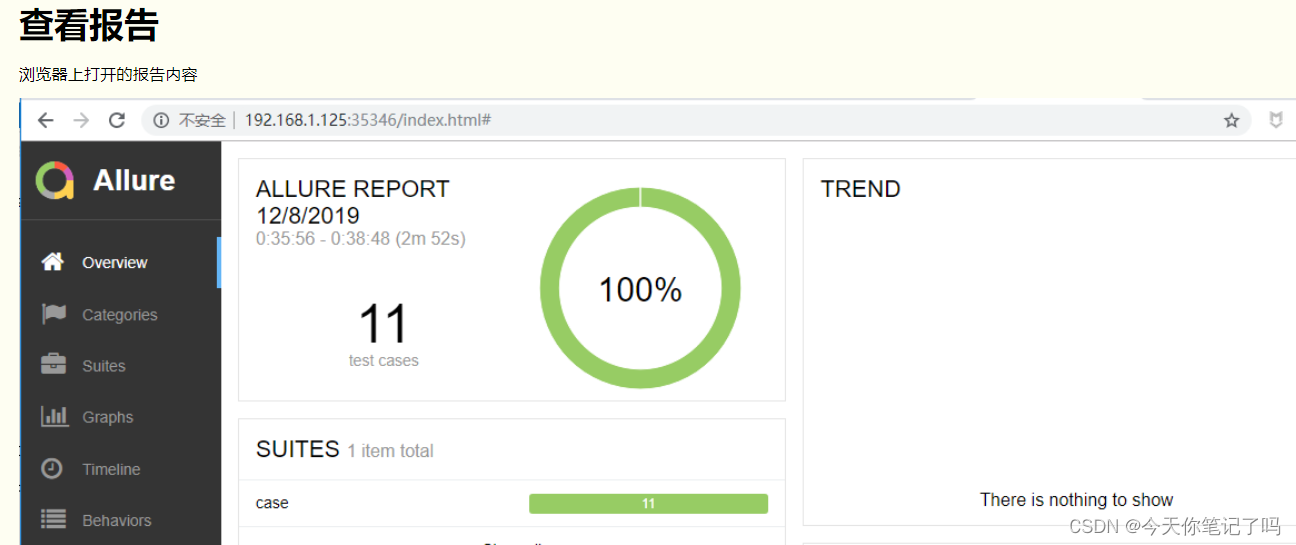This screenshot has height=545, width=1296.
Task: Open the Graphs menu item
Action: coord(120,418)
